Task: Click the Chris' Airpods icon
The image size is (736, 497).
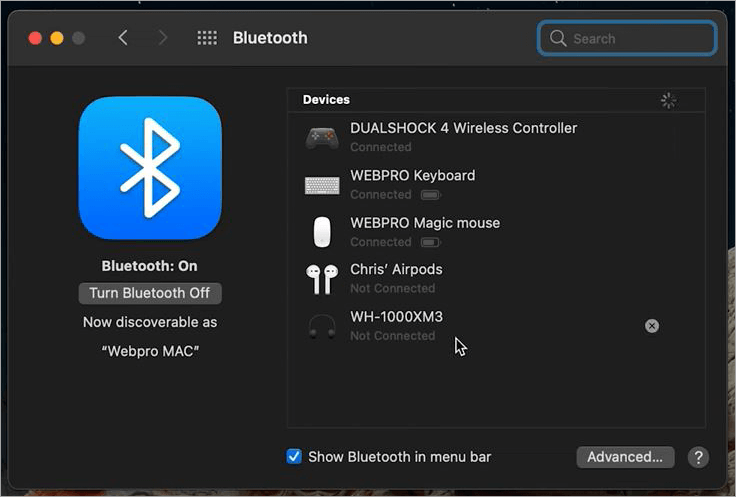Action: click(x=322, y=279)
